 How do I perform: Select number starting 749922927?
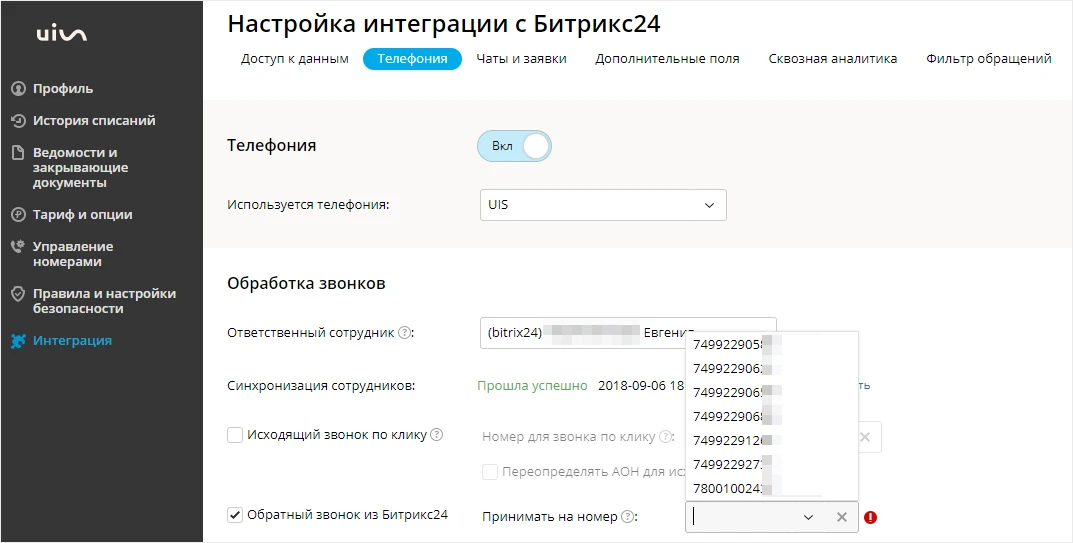click(771, 464)
